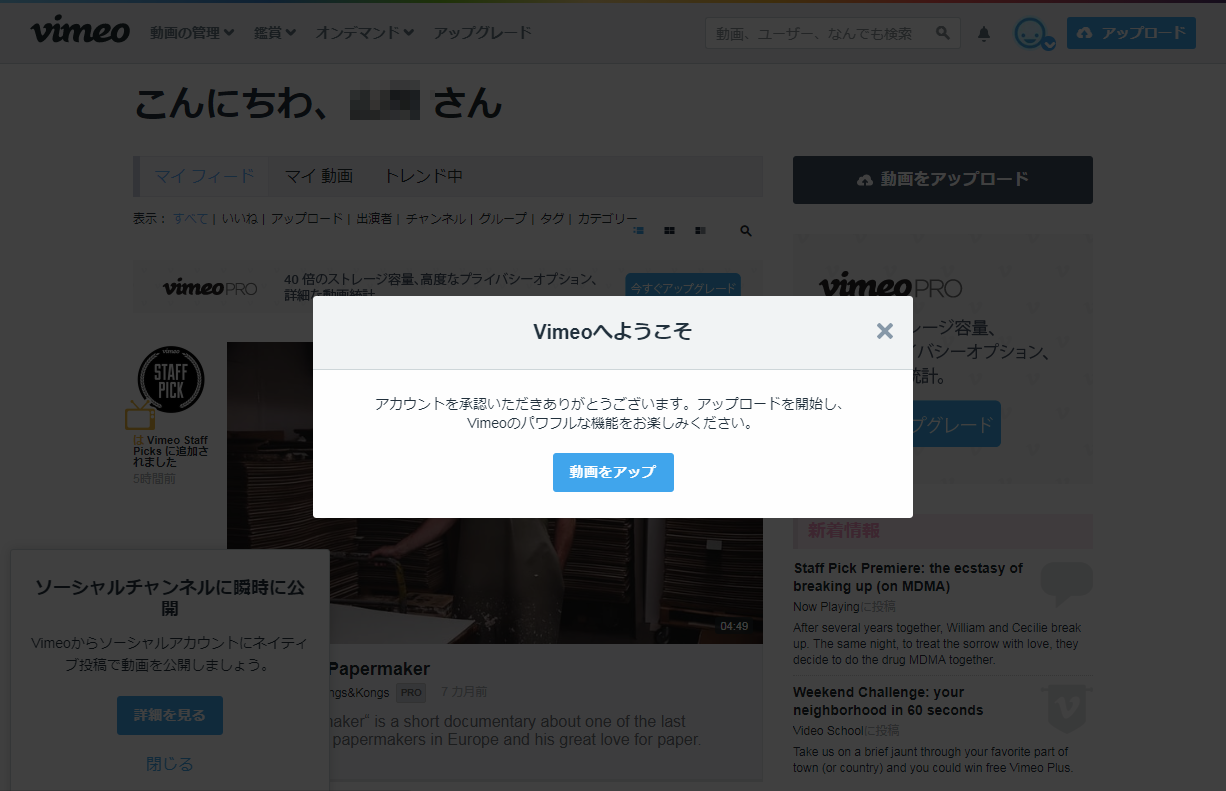Viewport: 1226px width, 791px height.
Task: Click the search magnifier in top search box
Action: (x=942, y=33)
